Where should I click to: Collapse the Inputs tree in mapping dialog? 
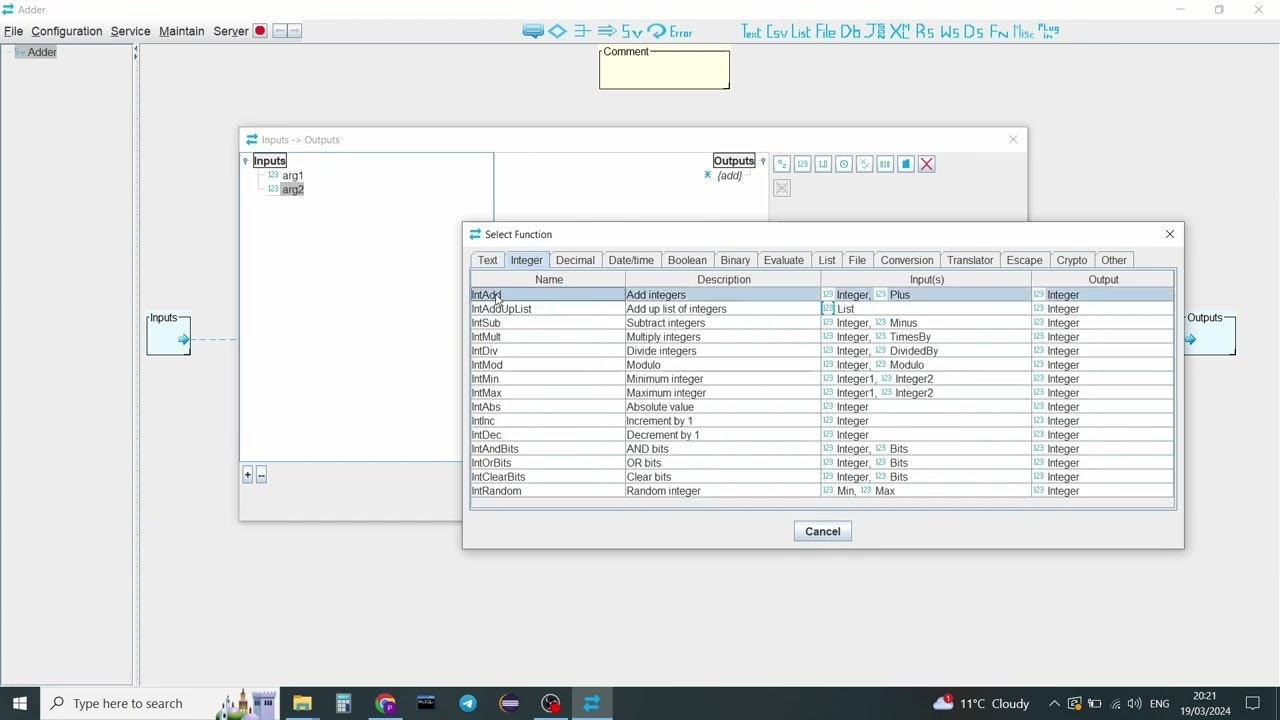pos(245,160)
